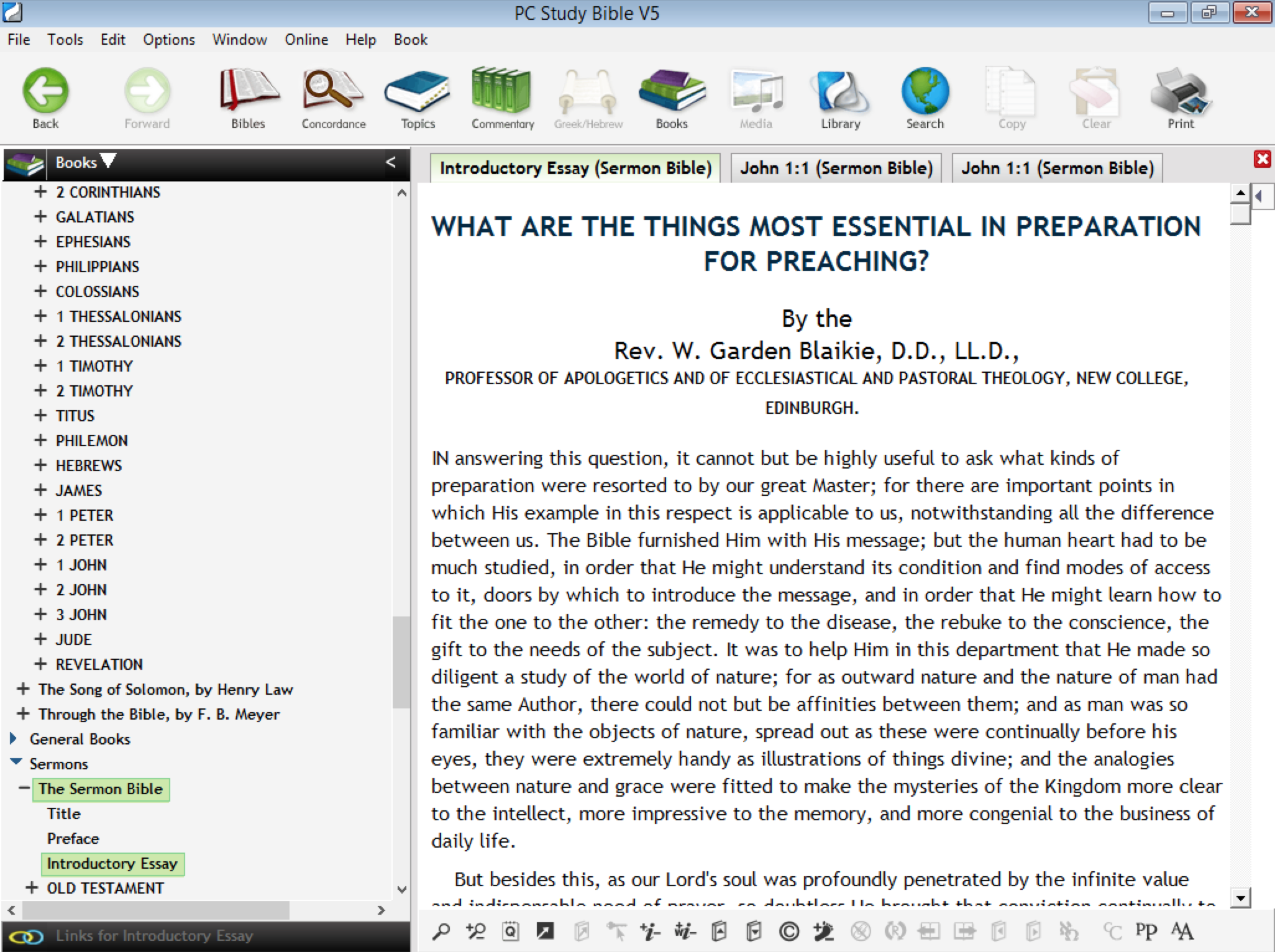Open the File menu

pyautogui.click(x=19, y=40)
